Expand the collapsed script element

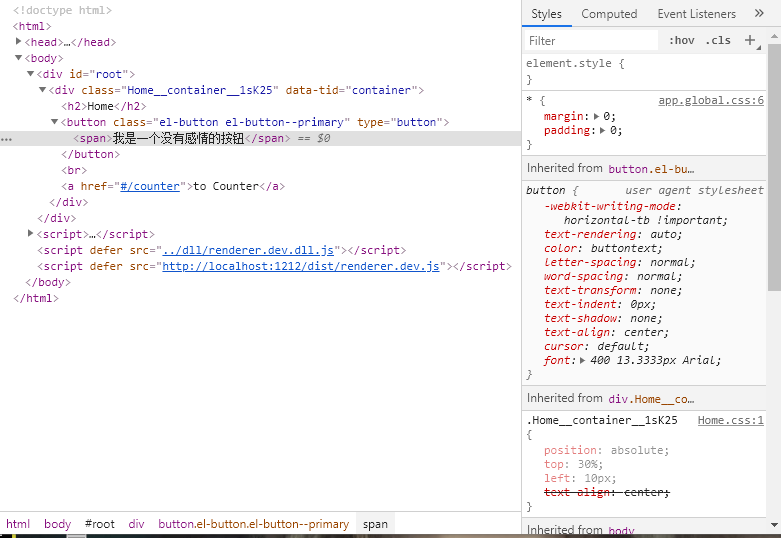coord(30,233)
